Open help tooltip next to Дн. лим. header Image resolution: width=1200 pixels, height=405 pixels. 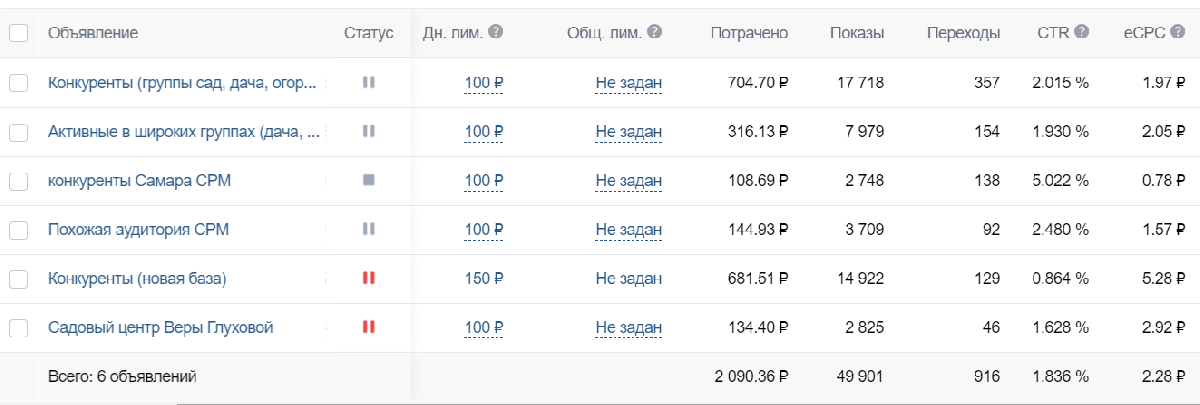pyautogui.click(x=495, y=33)
